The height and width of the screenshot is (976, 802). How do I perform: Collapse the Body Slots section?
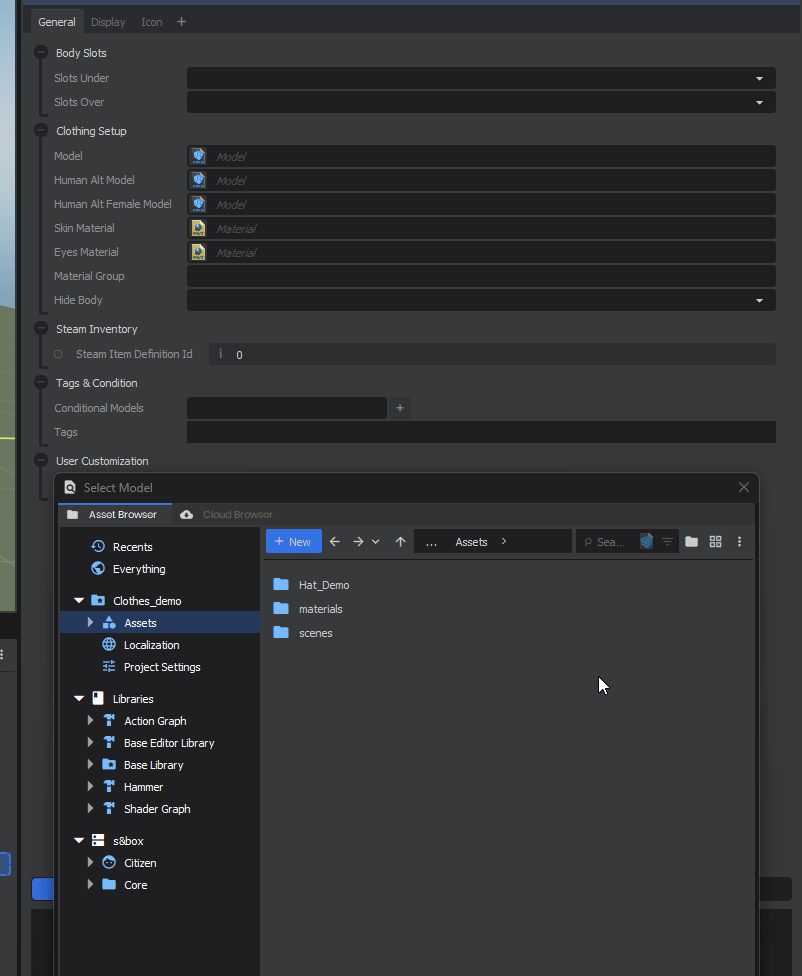[41, 53]
